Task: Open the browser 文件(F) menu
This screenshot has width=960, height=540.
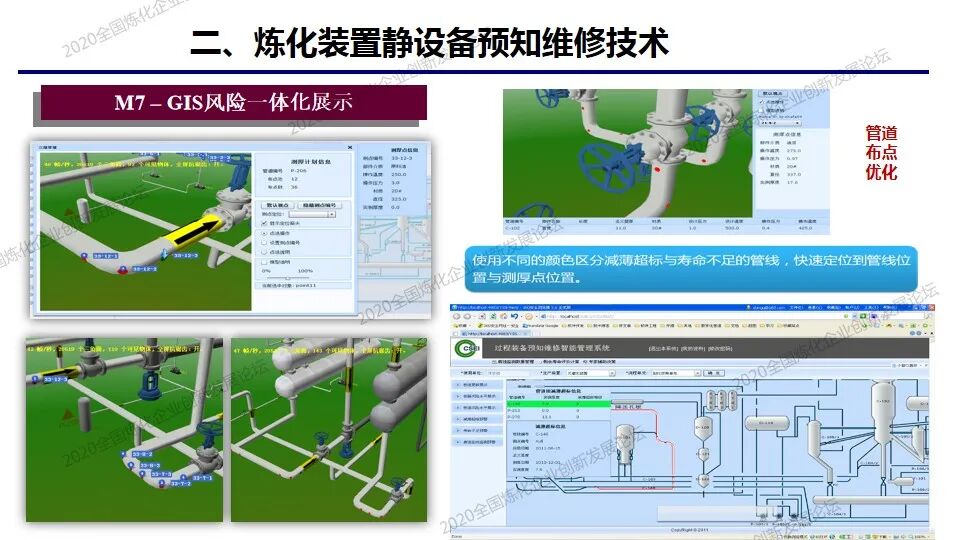Action: 796,307
